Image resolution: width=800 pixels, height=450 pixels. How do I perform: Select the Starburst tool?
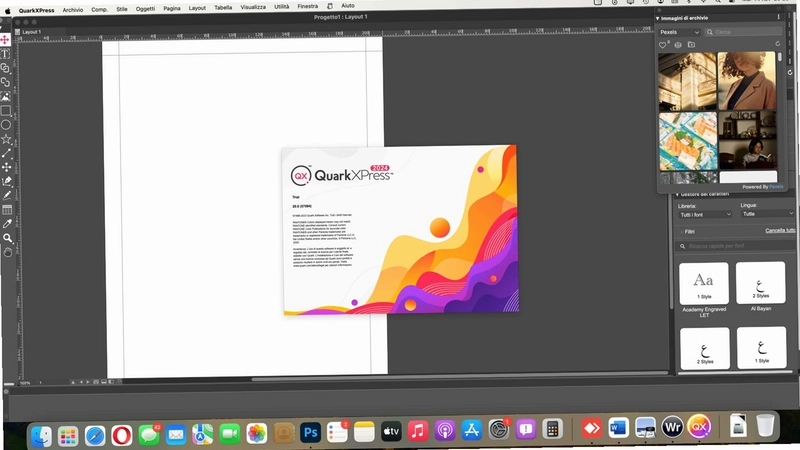click(6, 139)
